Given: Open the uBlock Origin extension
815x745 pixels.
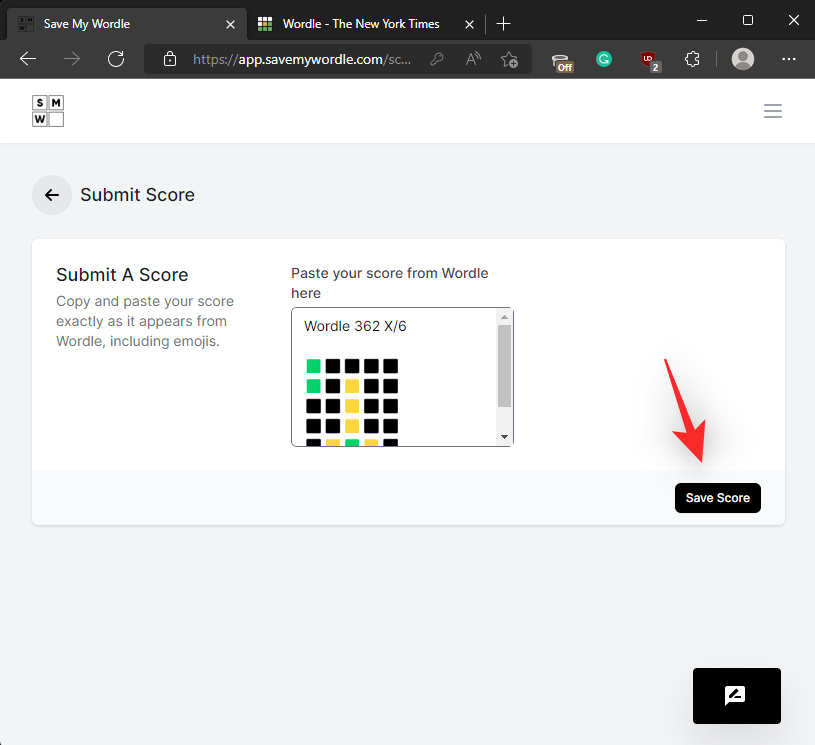Looking at the screenshot, I should tap(650, 60).
